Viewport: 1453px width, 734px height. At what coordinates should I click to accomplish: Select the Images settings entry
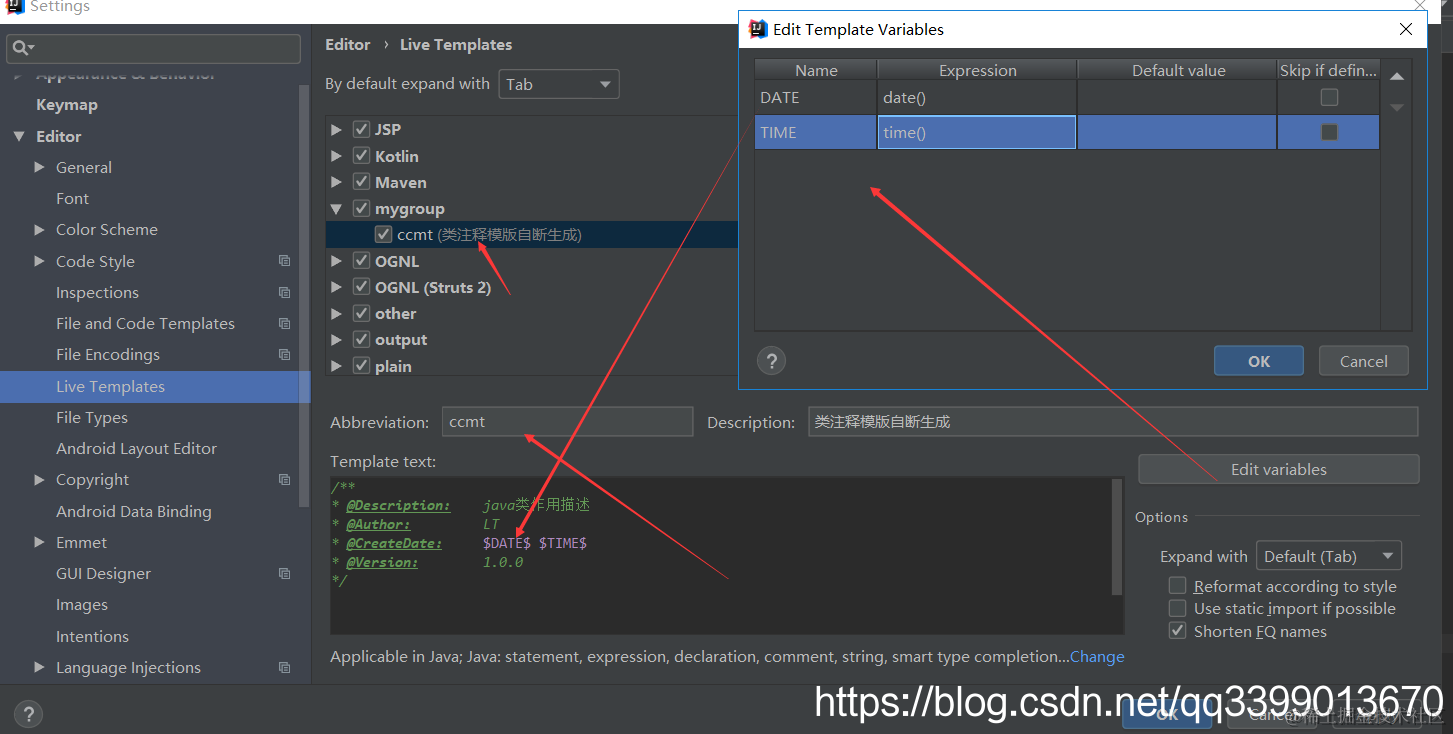coord(82,604)
